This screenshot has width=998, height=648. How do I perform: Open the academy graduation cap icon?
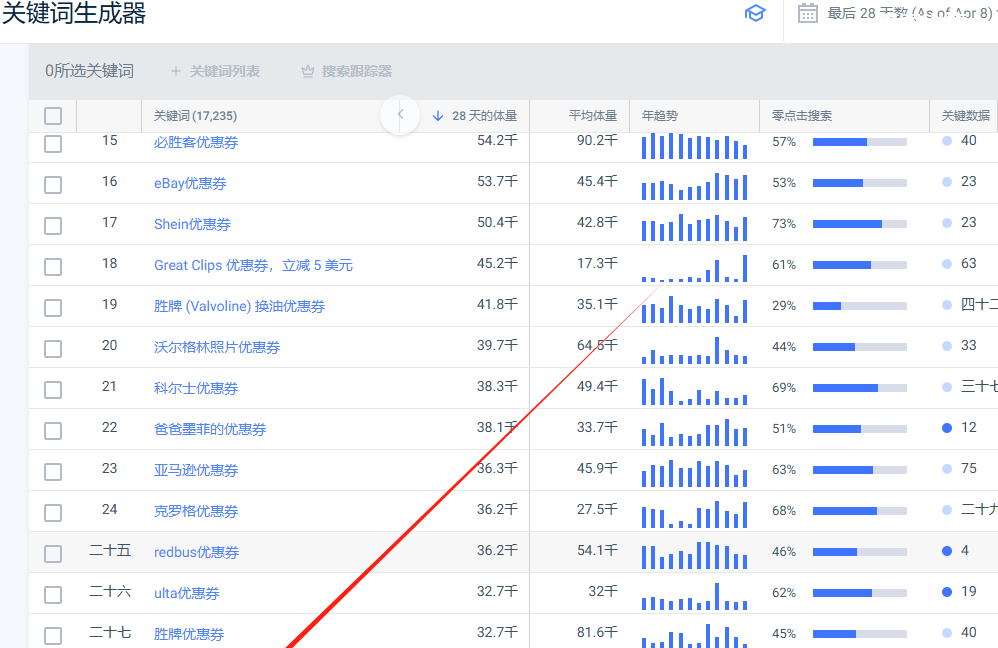pyautogui.click(x=755, y=13)
